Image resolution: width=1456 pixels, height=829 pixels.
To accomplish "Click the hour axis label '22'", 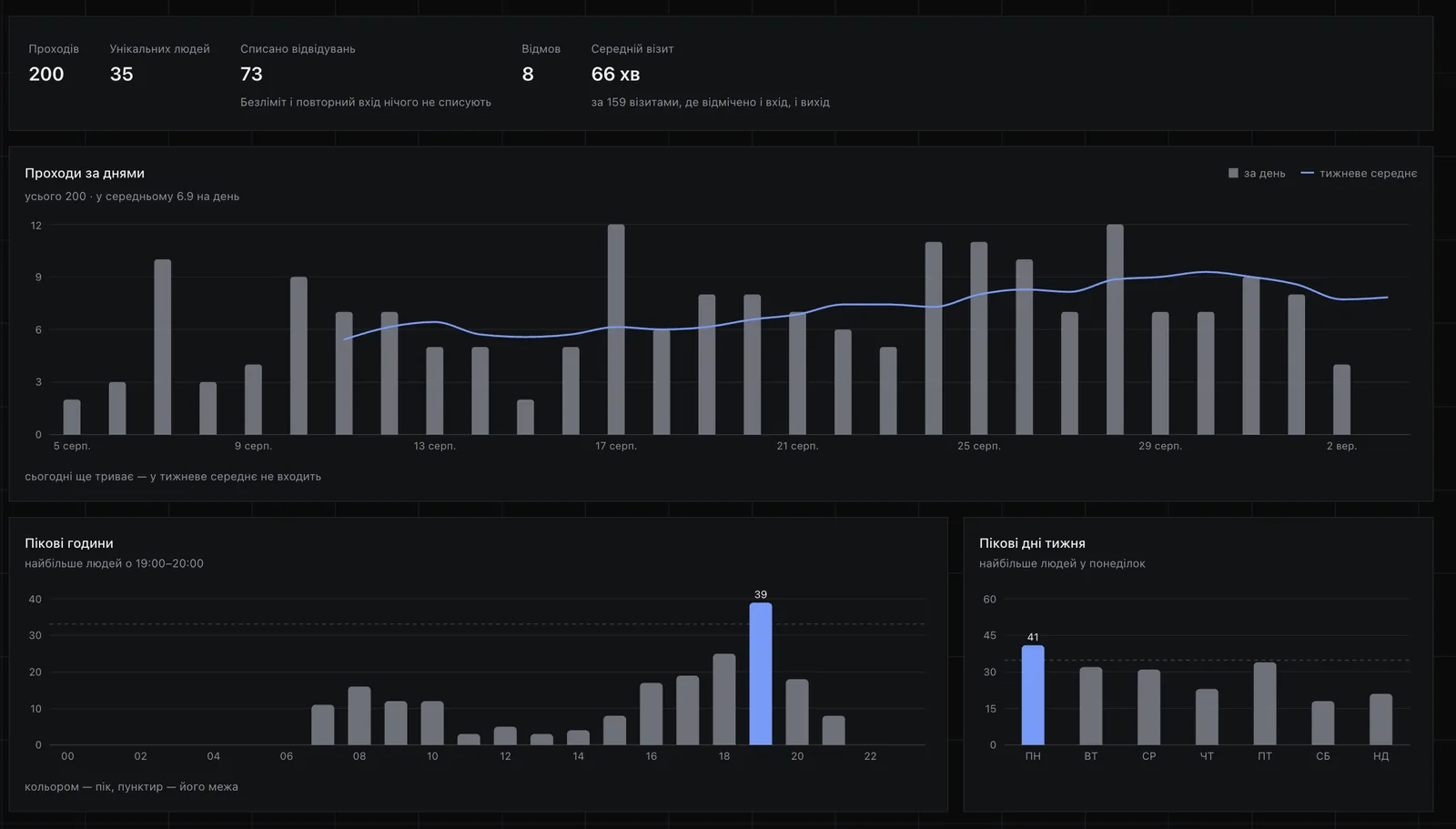I will tap(870, 756).
